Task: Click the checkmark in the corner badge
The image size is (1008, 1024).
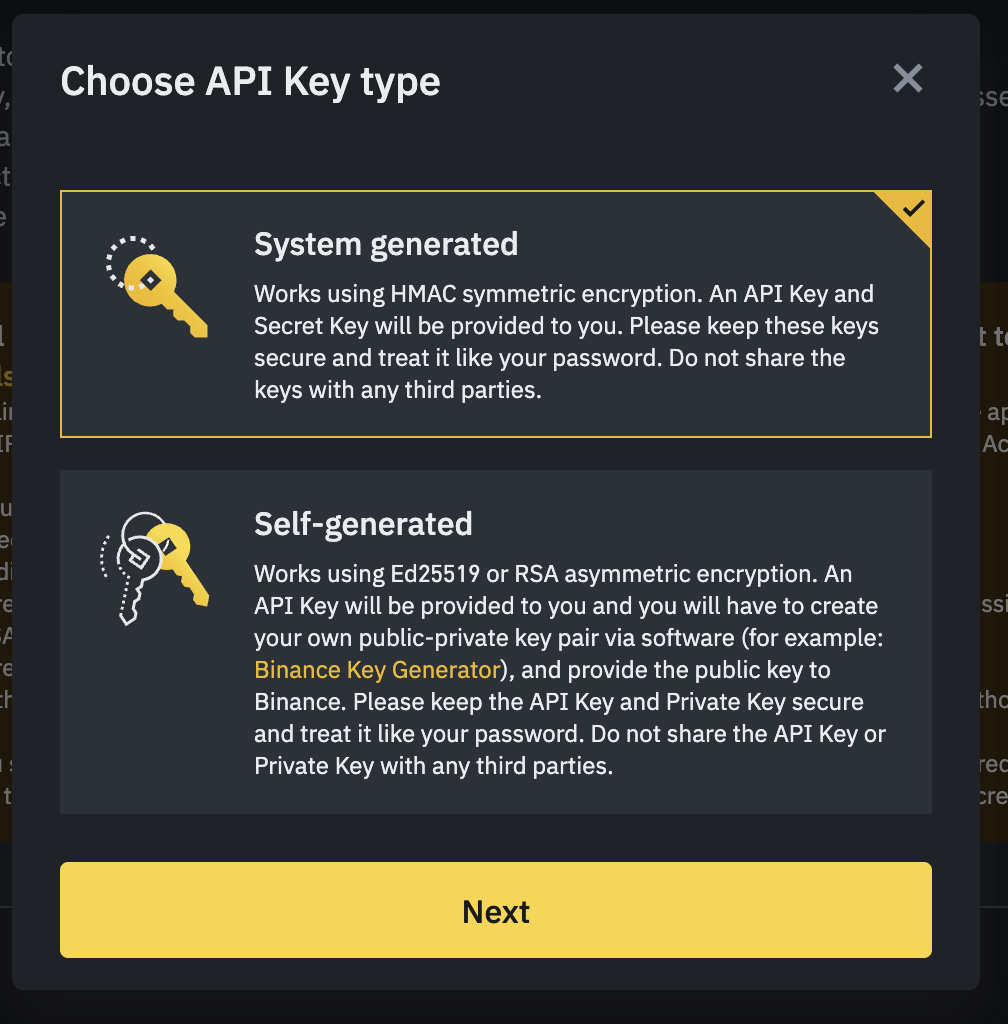Action: click(913, 209)
